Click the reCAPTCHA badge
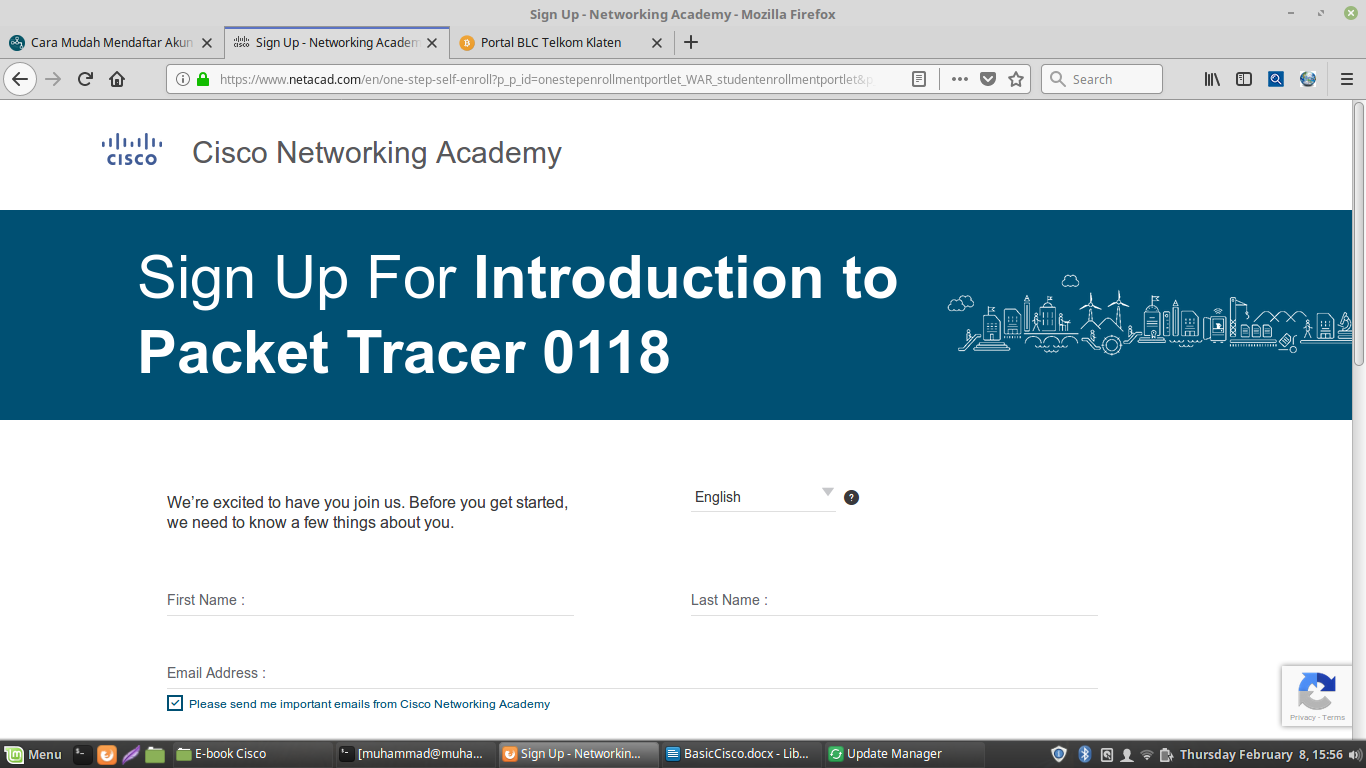 pos(1317,696)
